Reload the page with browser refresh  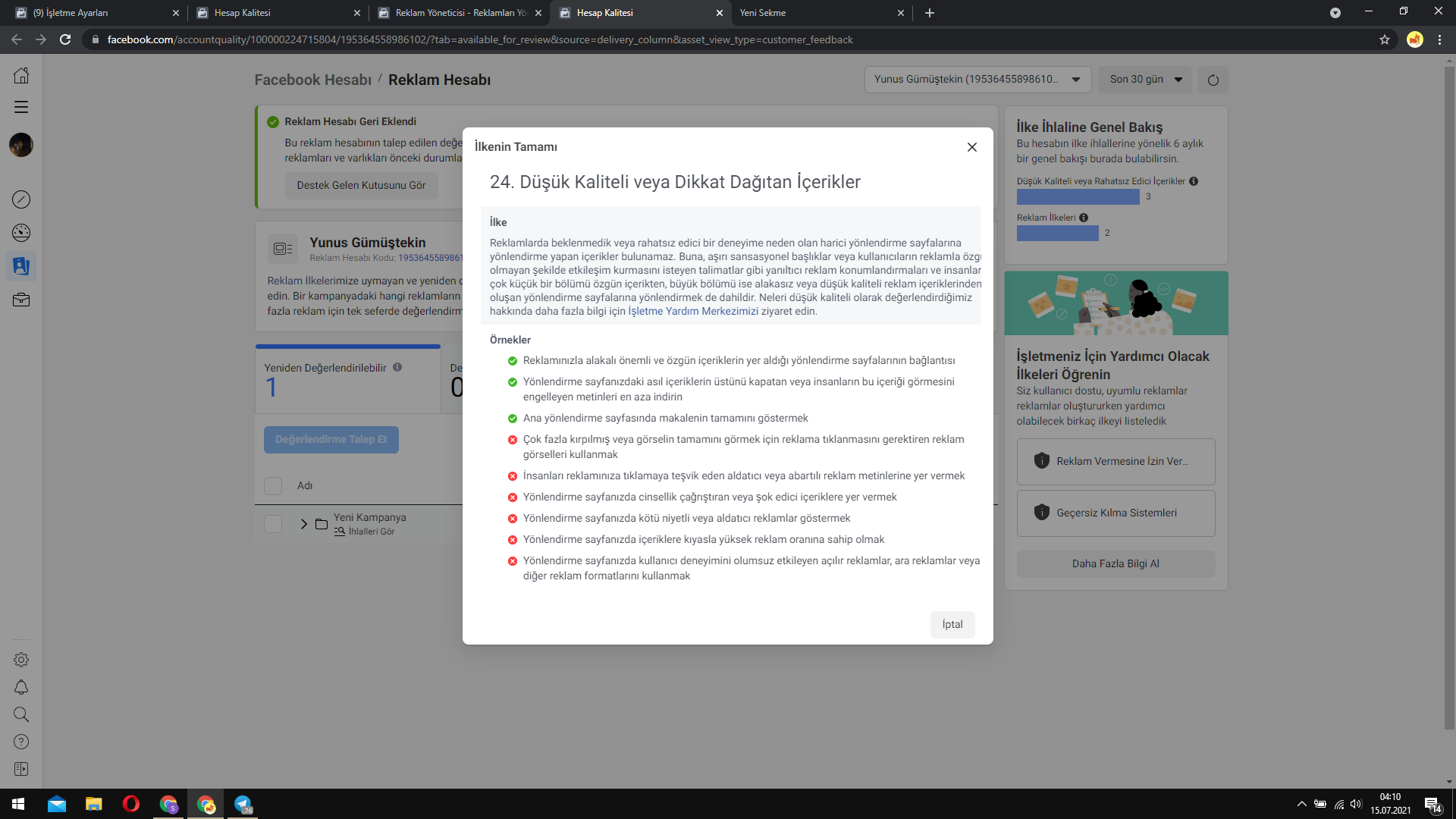point(65,39)
